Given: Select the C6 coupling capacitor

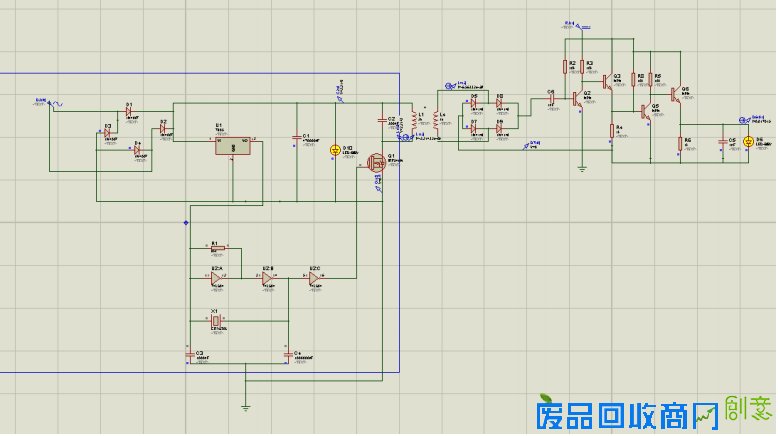Looking at the screenshot, I should click(551, 98).
